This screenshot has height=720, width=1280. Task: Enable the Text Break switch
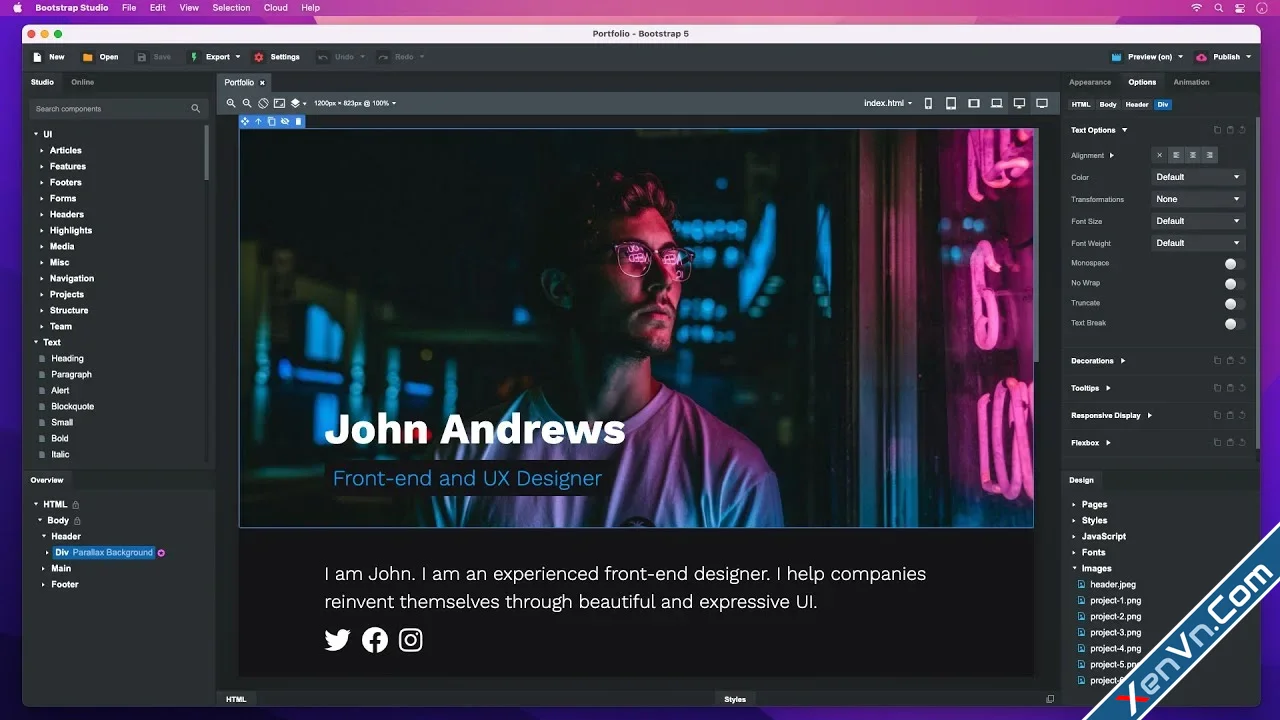1235,324
